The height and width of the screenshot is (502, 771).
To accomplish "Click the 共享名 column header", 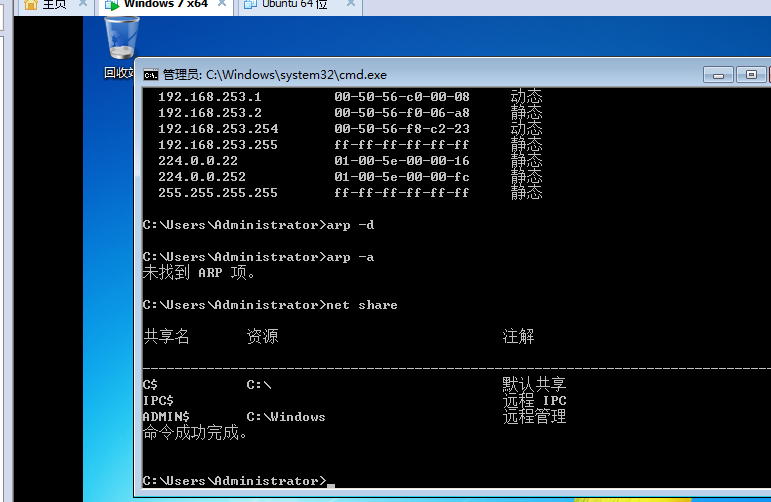I will tap(166, 337).
